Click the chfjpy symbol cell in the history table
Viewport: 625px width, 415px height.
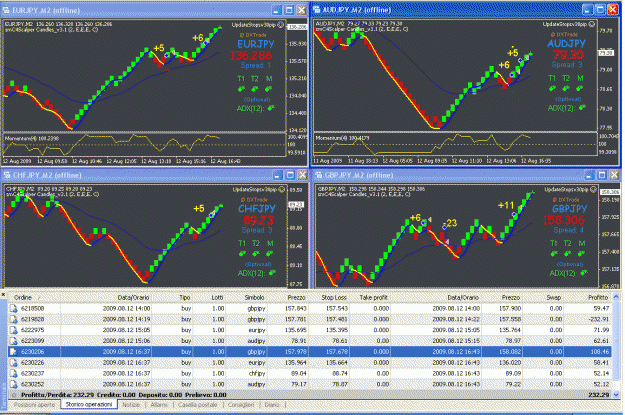point(256,373)
